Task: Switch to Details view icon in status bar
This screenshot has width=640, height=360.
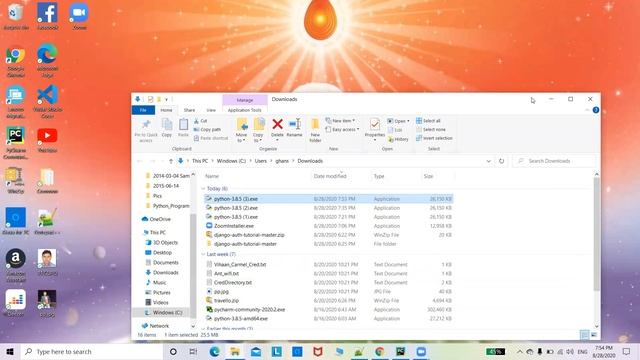Action: point(584,335)
